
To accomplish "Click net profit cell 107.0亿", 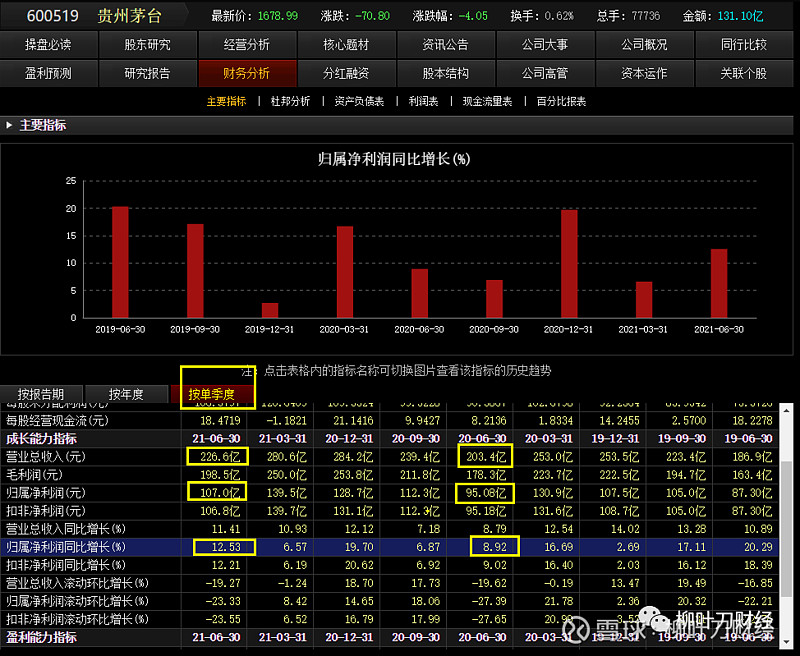I will pyautogui.click(x=220, y=493).
